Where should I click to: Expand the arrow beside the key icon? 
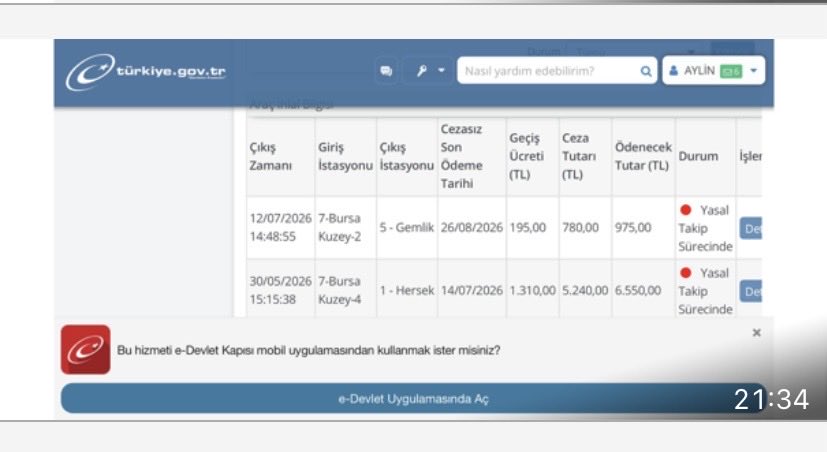[x=441, y=70]
